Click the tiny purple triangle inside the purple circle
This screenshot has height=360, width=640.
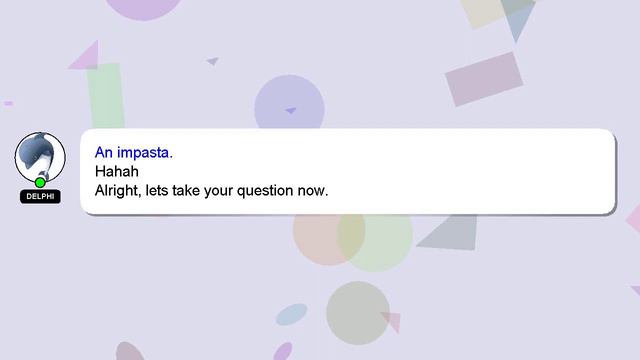pyautogui.click(x=291, y=111)
